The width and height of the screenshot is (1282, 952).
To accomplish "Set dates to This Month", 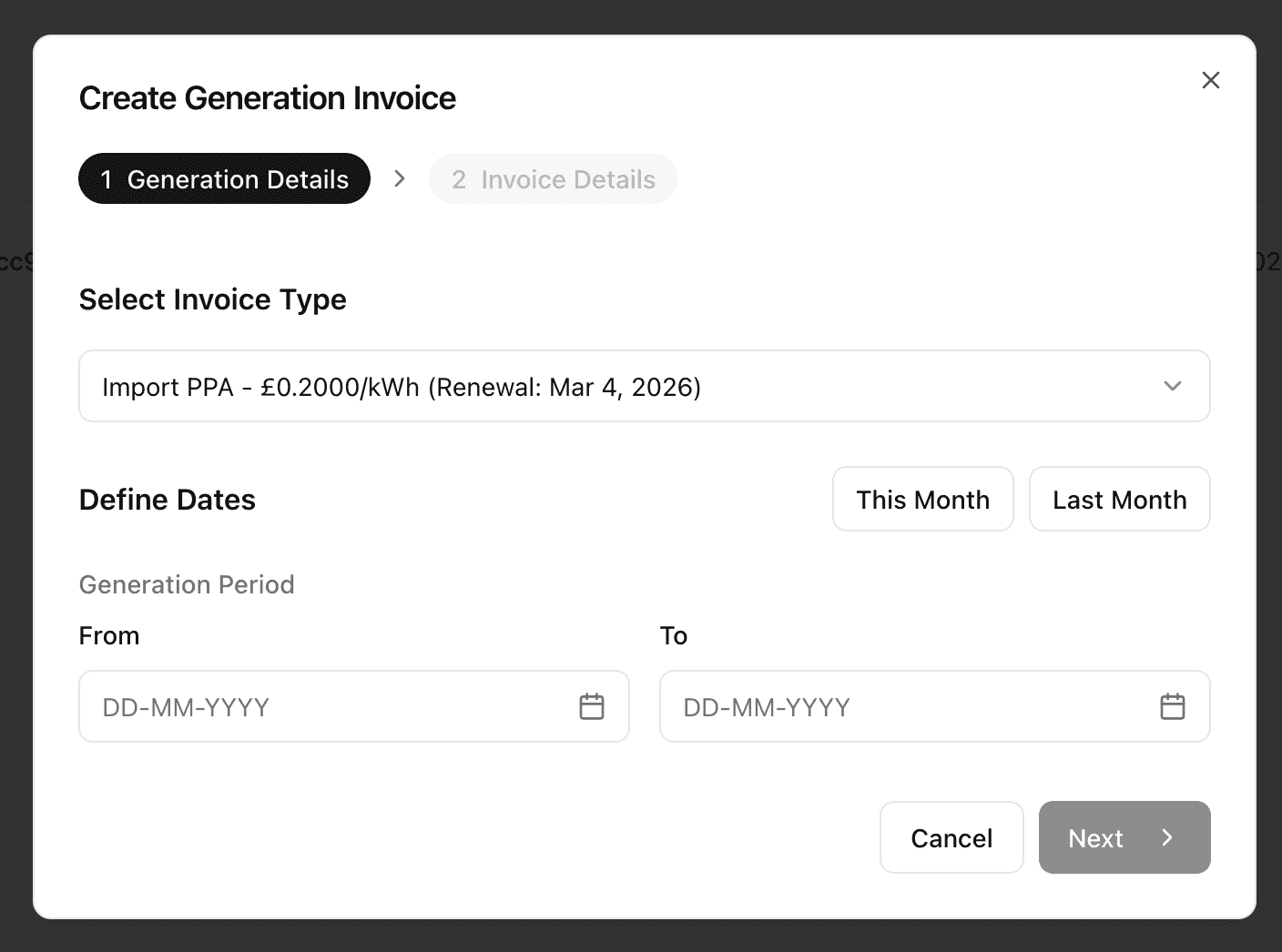I will pyautogui.click(x=922, y=499).
